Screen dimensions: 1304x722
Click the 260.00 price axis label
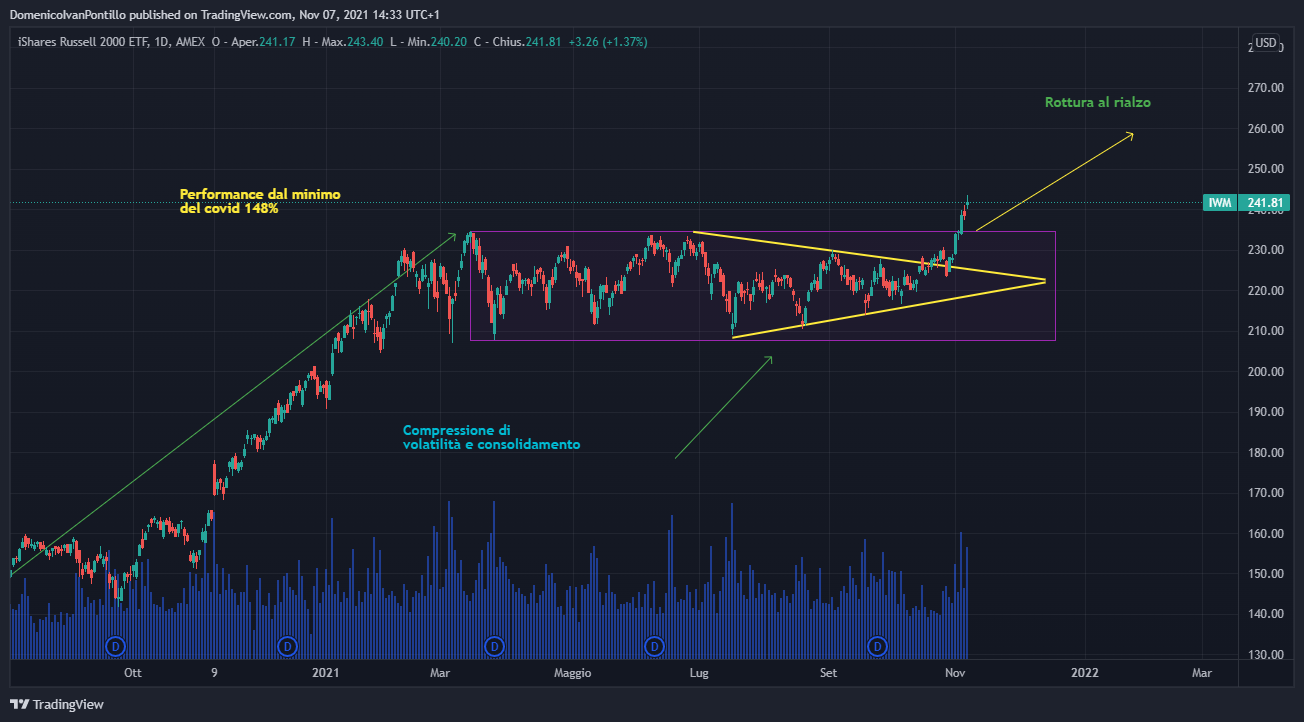click(1264, 129)
